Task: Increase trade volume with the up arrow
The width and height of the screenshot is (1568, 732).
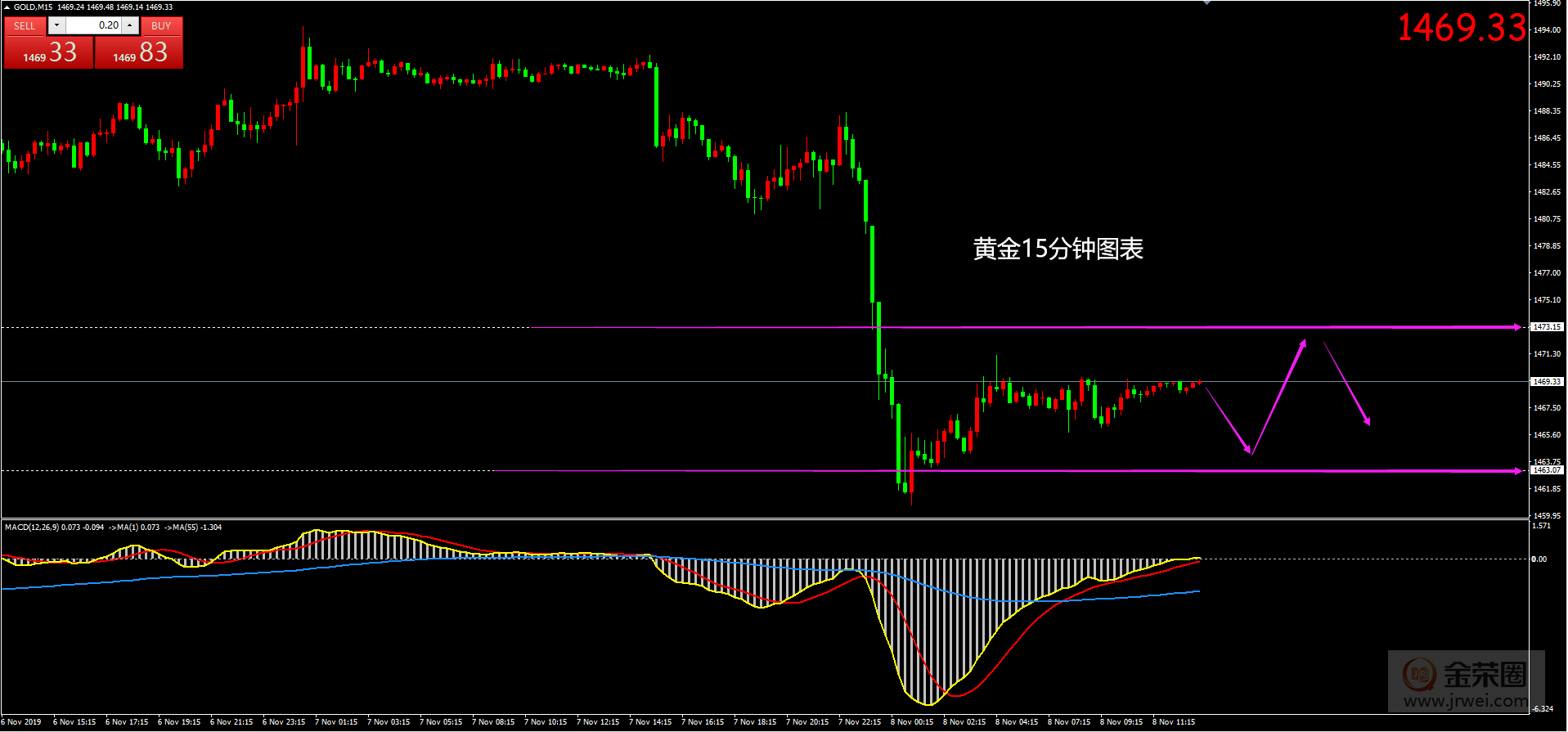Action: tap(130, 25)
